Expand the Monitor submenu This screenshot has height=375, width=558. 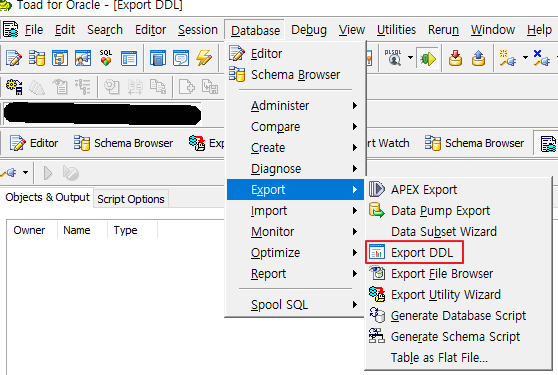tap(295, 232)
